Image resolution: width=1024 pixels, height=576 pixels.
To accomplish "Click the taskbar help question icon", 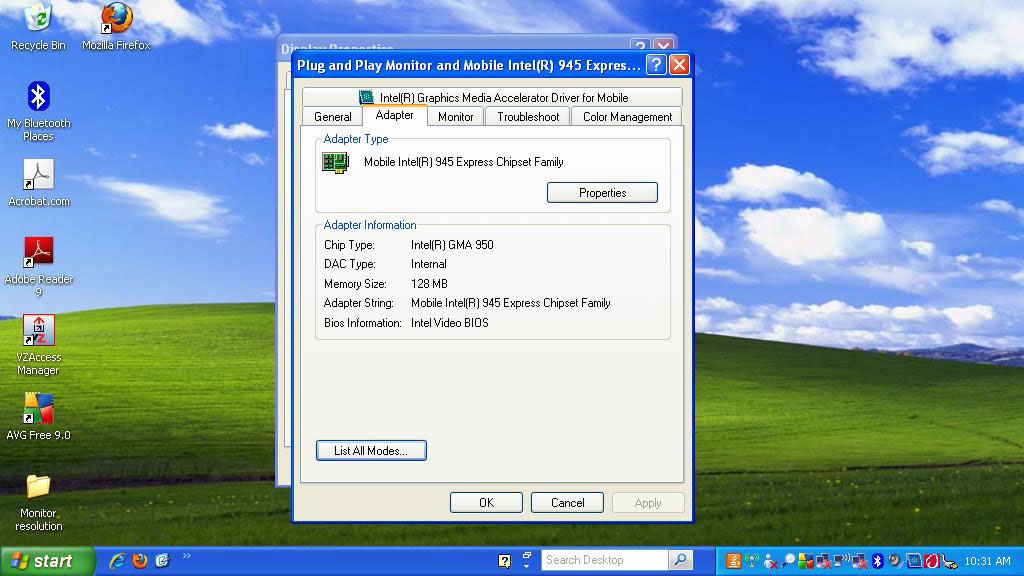I will tap(504, 560).
